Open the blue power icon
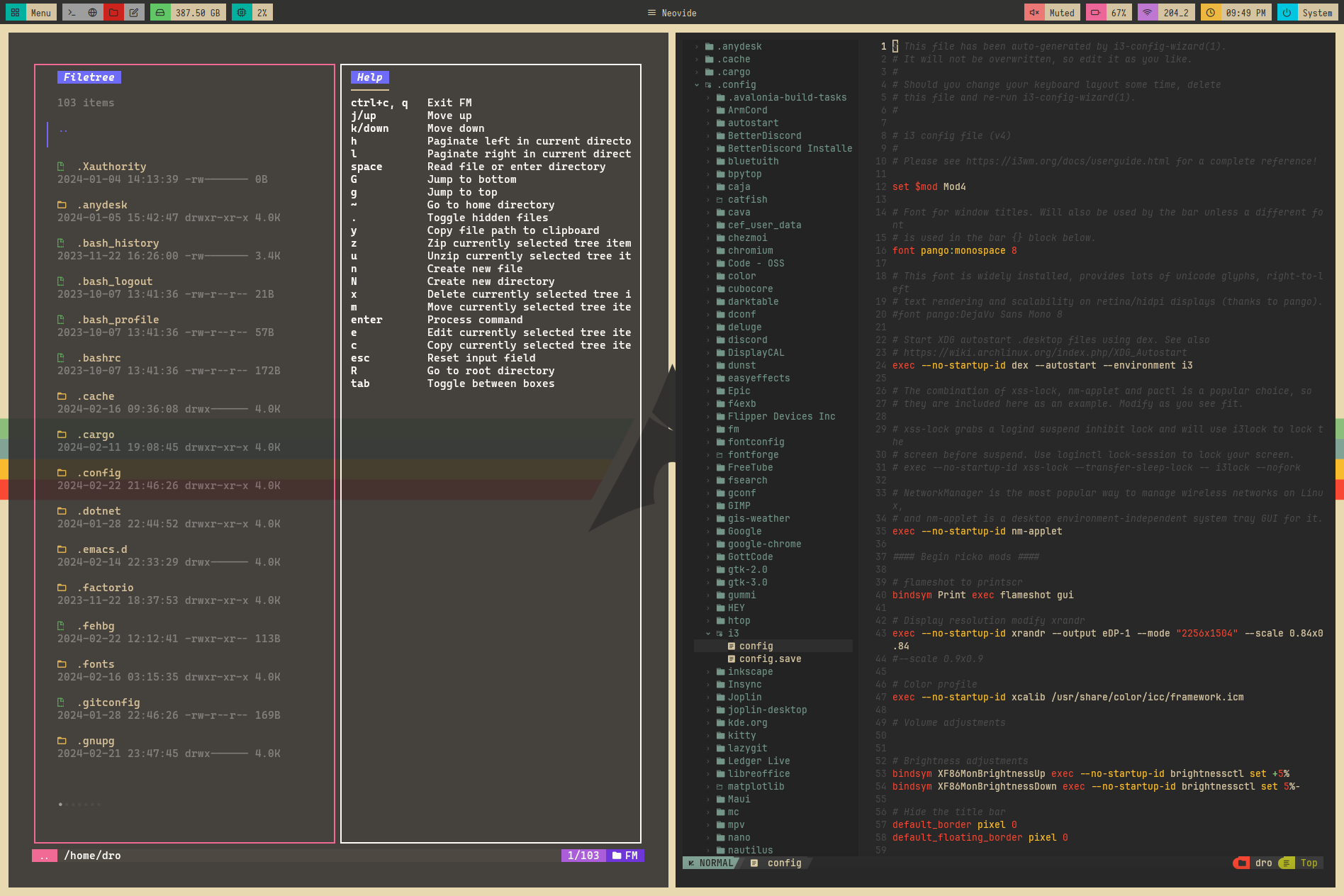This screenshot has width=1344, height=896. point(1287,13)
